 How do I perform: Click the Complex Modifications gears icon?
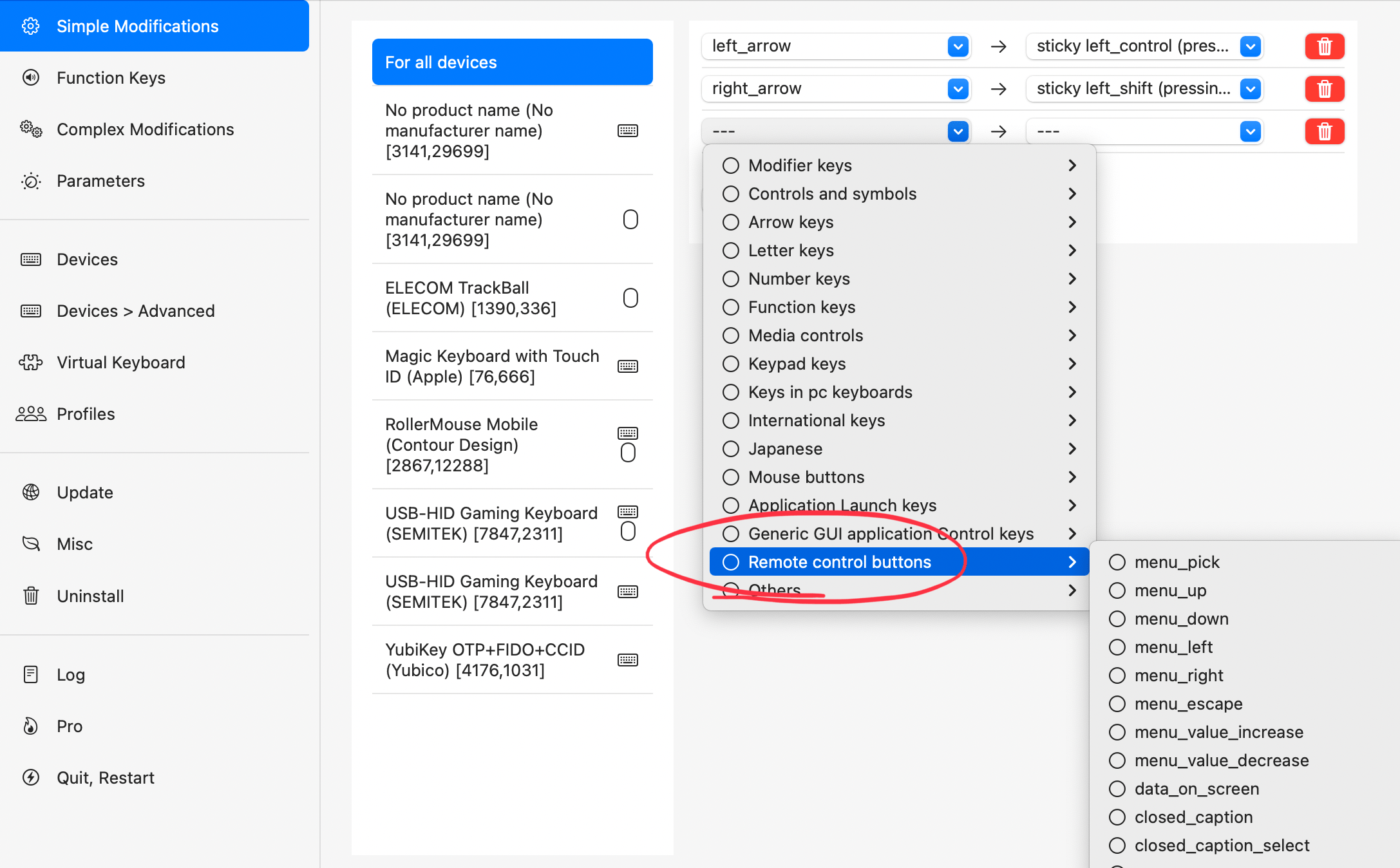click(30, 129)
